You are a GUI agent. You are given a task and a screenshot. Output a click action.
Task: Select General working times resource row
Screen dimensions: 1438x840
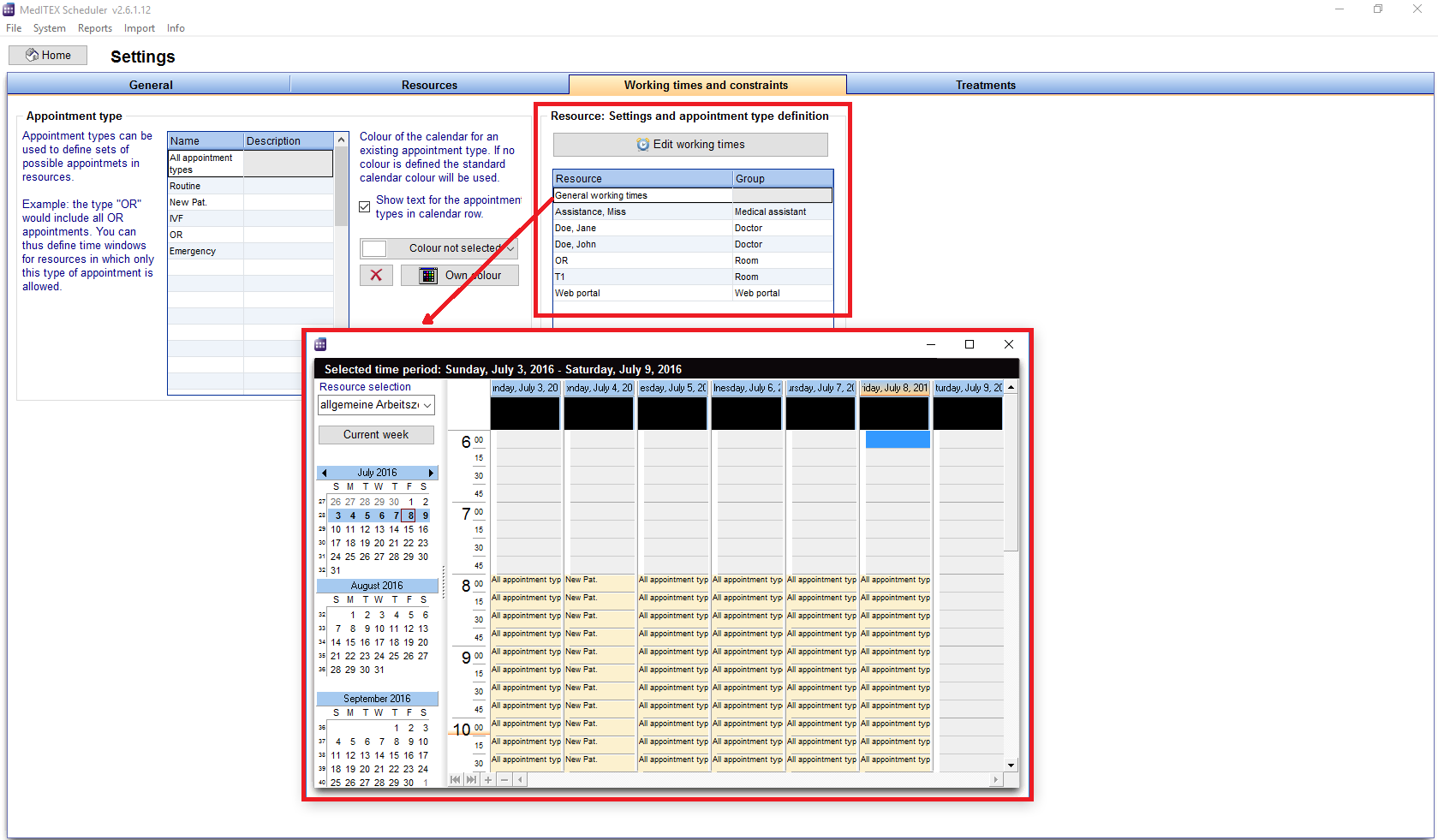coord(693,195)
